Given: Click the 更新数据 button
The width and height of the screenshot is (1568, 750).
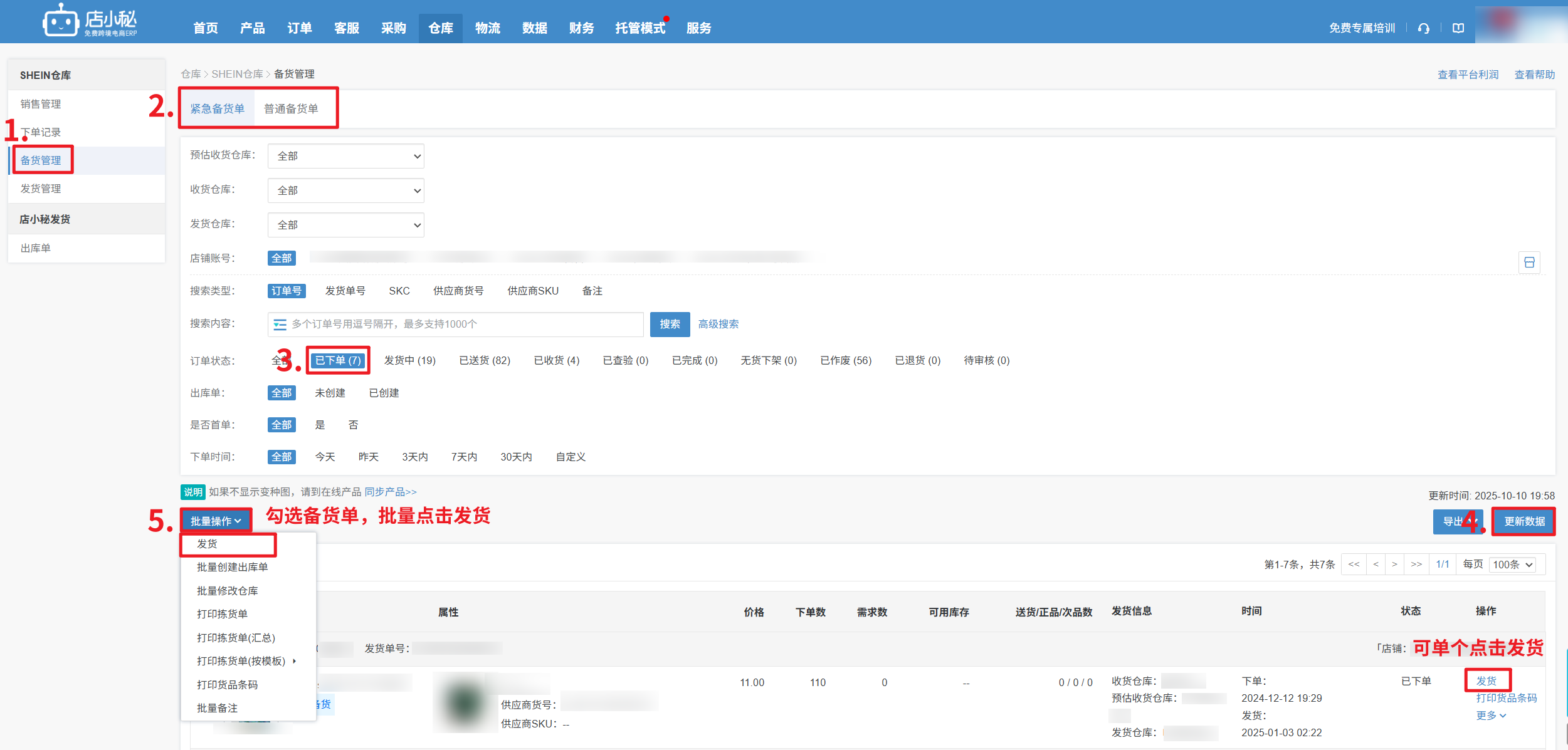Looking at the screenshot, I should point(1523,521).
